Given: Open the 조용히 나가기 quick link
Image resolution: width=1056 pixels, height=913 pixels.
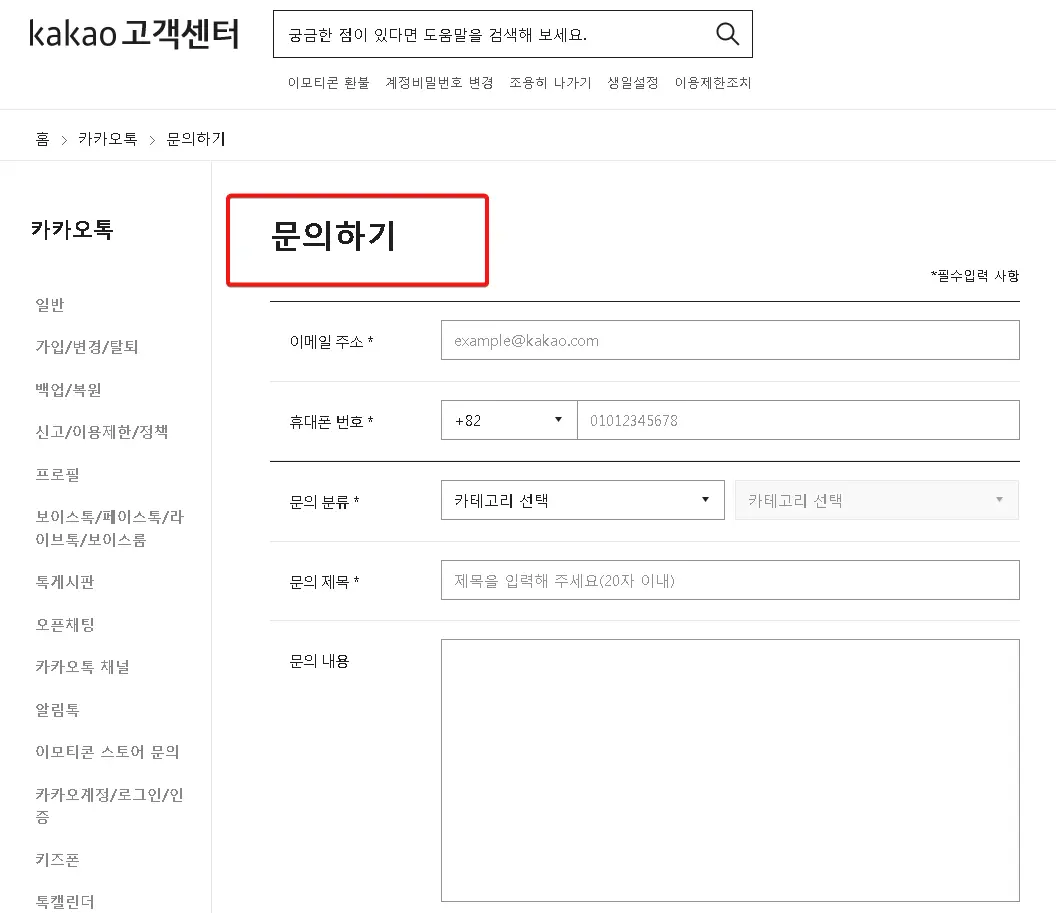Looking at the screenshot, I should pos(550,83).
